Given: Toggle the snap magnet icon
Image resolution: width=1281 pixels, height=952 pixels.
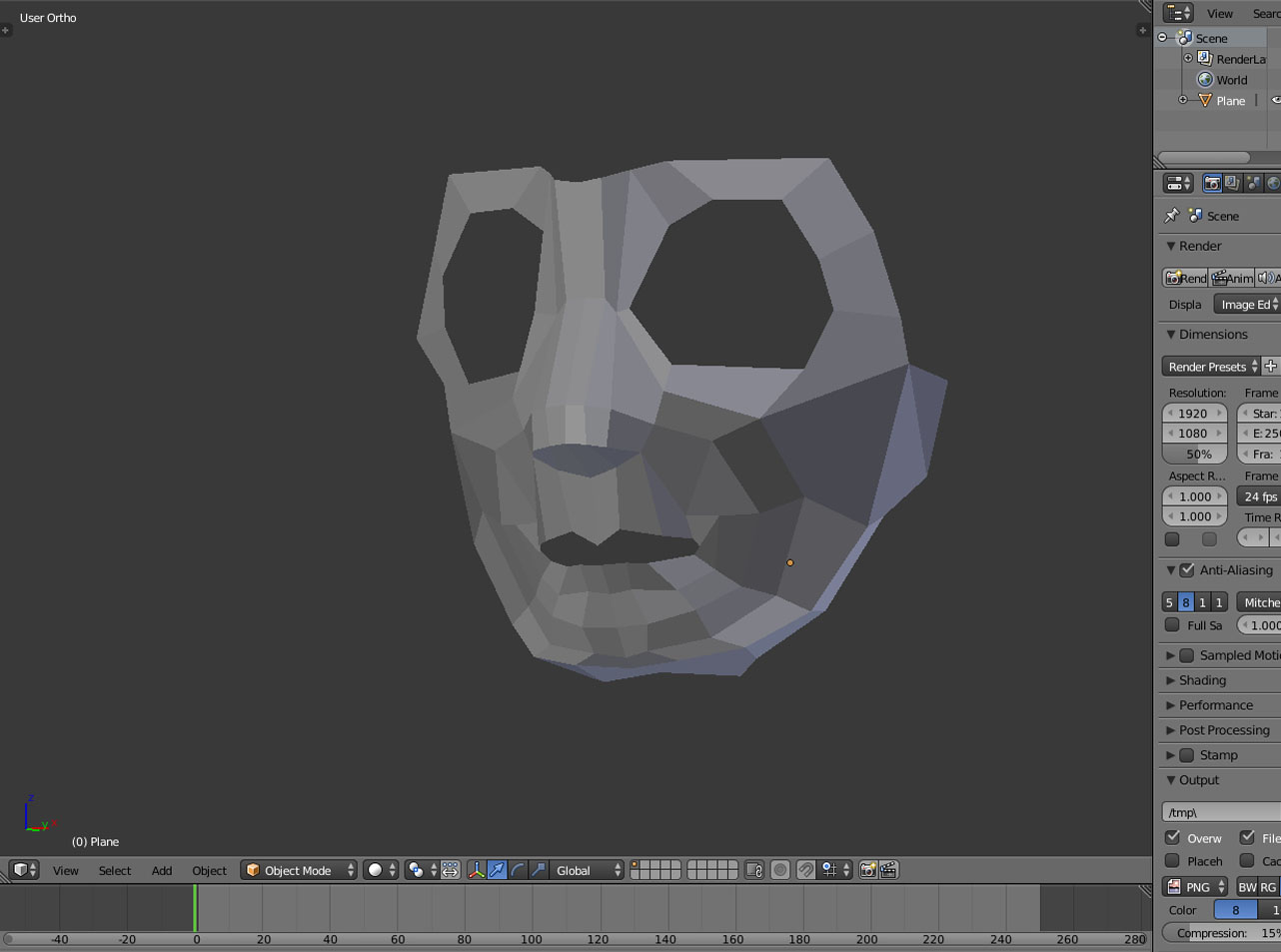Looking at the screenshot, I should (x=805, y=870).
